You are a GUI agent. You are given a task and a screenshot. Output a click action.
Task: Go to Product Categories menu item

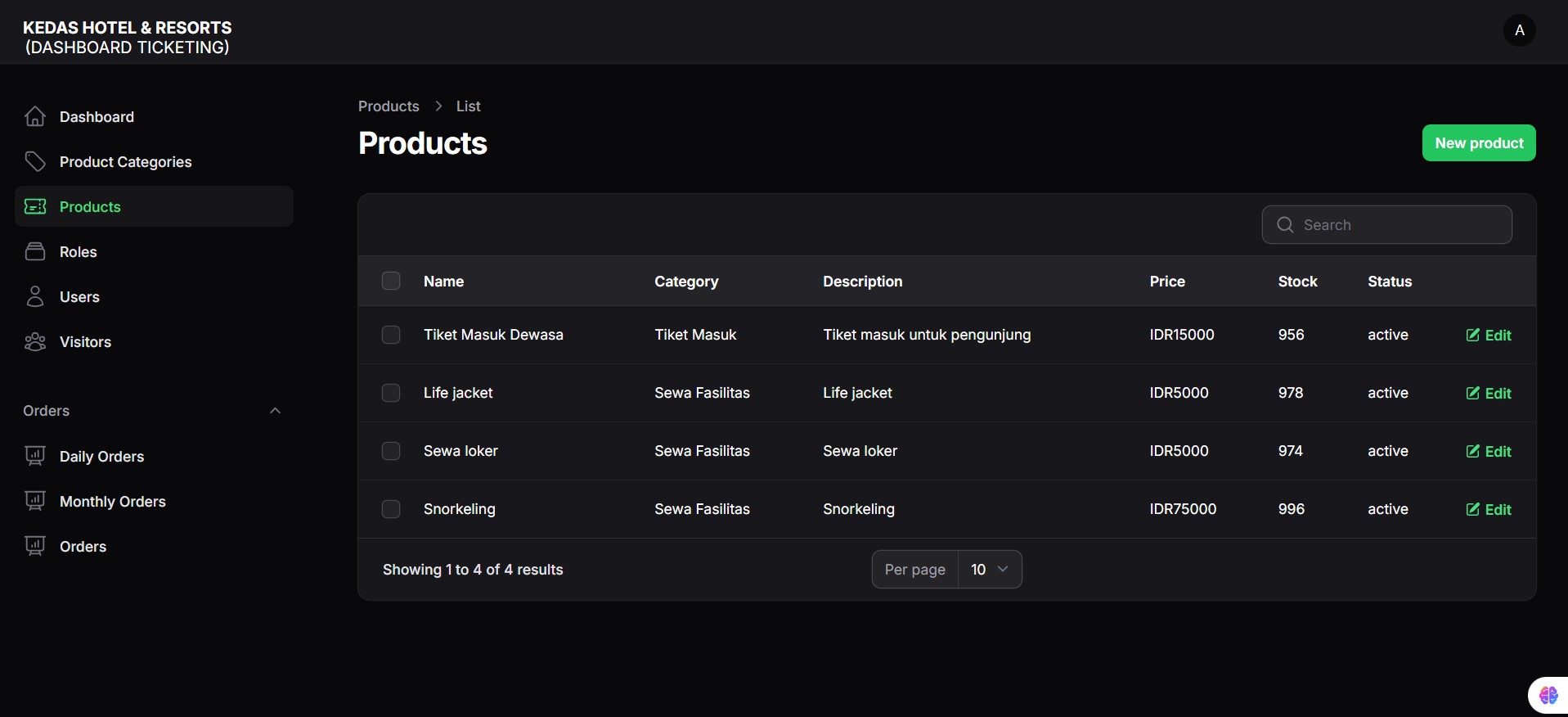[154, 161]
